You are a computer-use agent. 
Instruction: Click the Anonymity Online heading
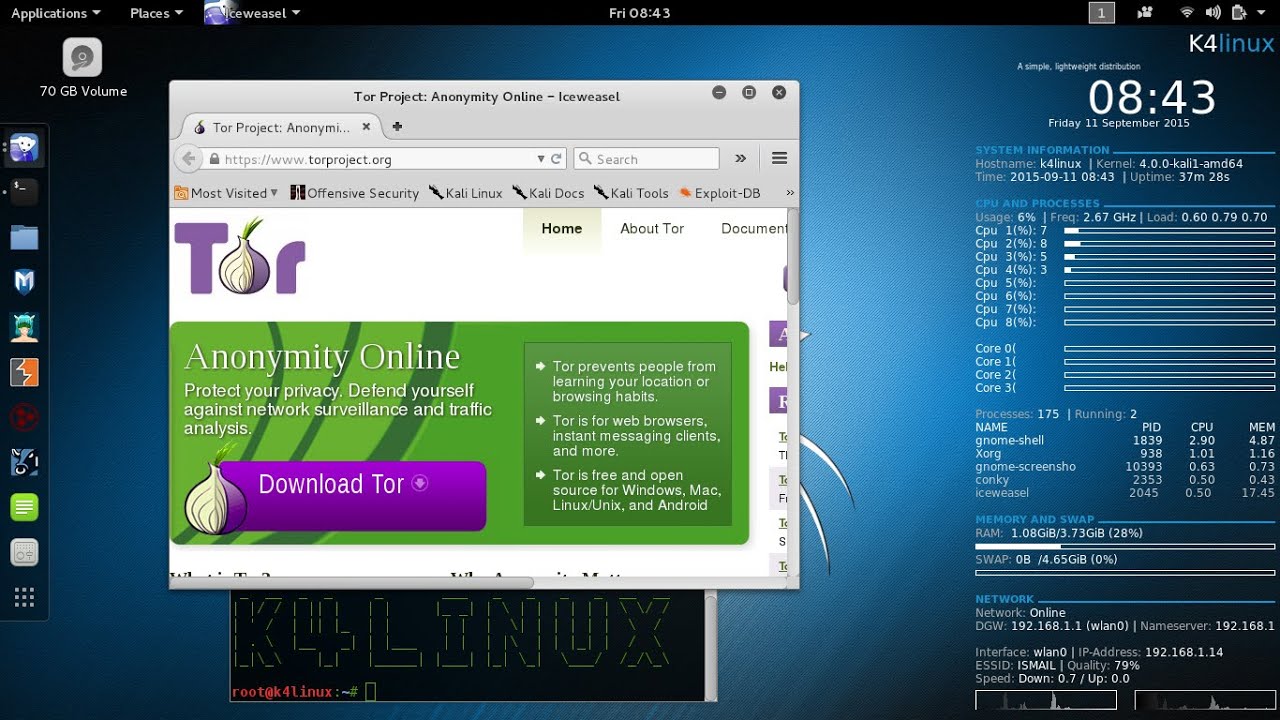322,357
